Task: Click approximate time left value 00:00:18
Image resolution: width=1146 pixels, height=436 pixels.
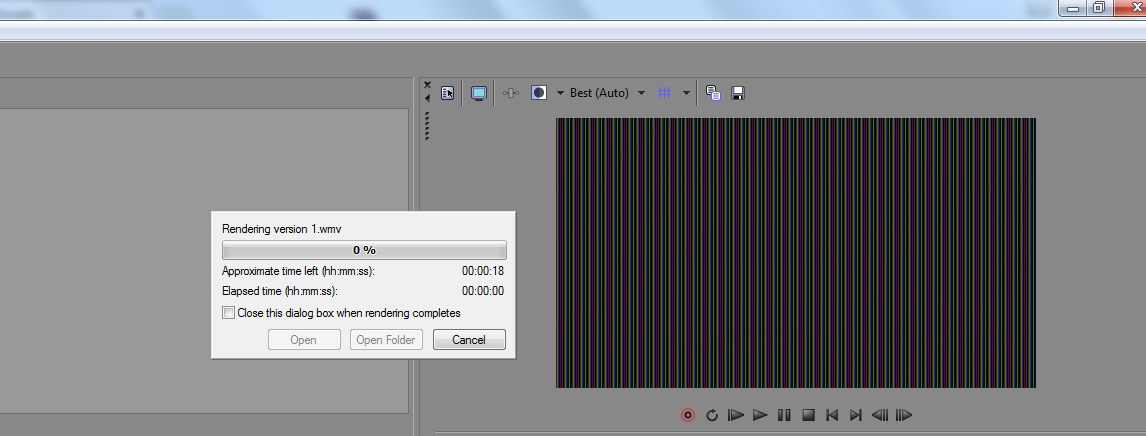Action: click(483, 271)
